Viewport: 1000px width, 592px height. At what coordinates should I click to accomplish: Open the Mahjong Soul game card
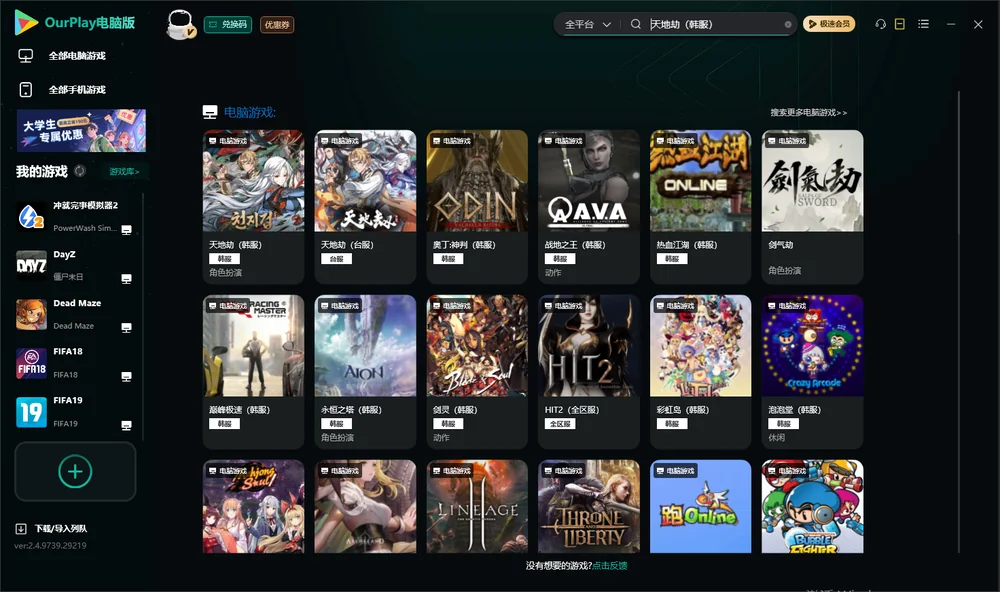253,507
